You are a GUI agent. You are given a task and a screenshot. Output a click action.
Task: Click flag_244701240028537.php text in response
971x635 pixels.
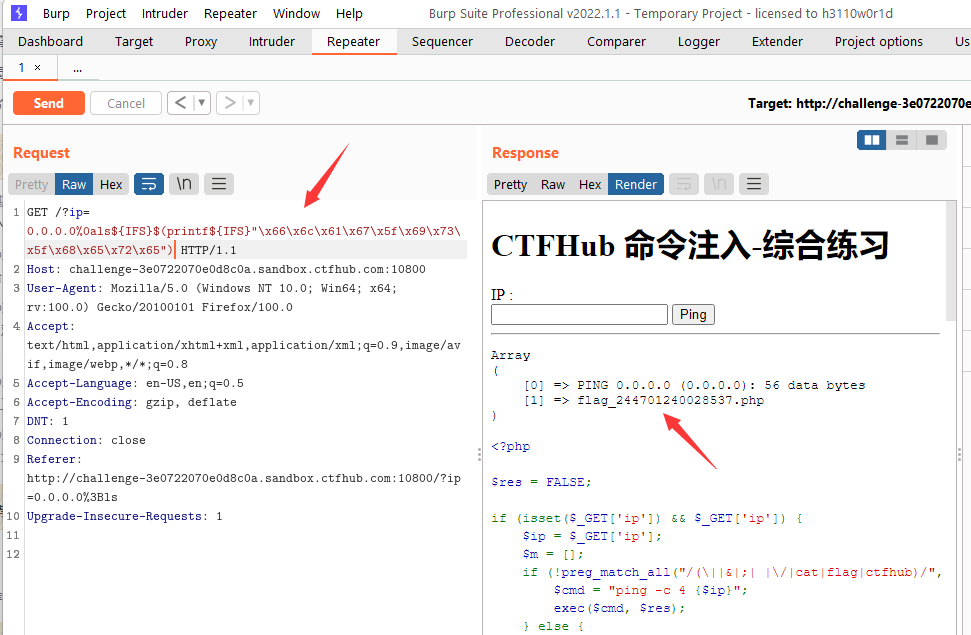coord(671,400)
